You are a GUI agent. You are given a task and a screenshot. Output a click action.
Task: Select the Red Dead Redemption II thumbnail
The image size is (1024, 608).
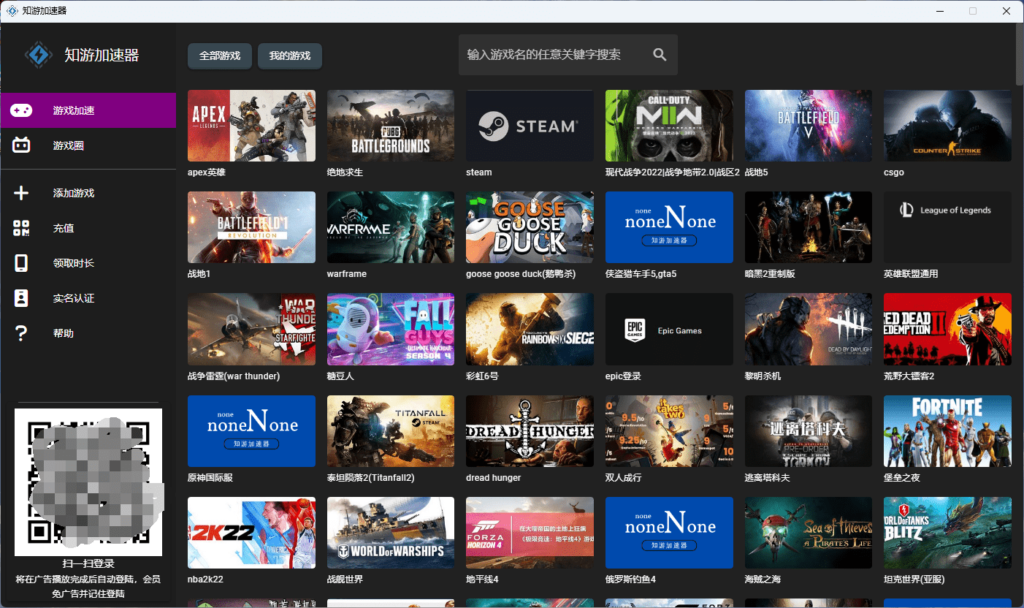(948, 329)
